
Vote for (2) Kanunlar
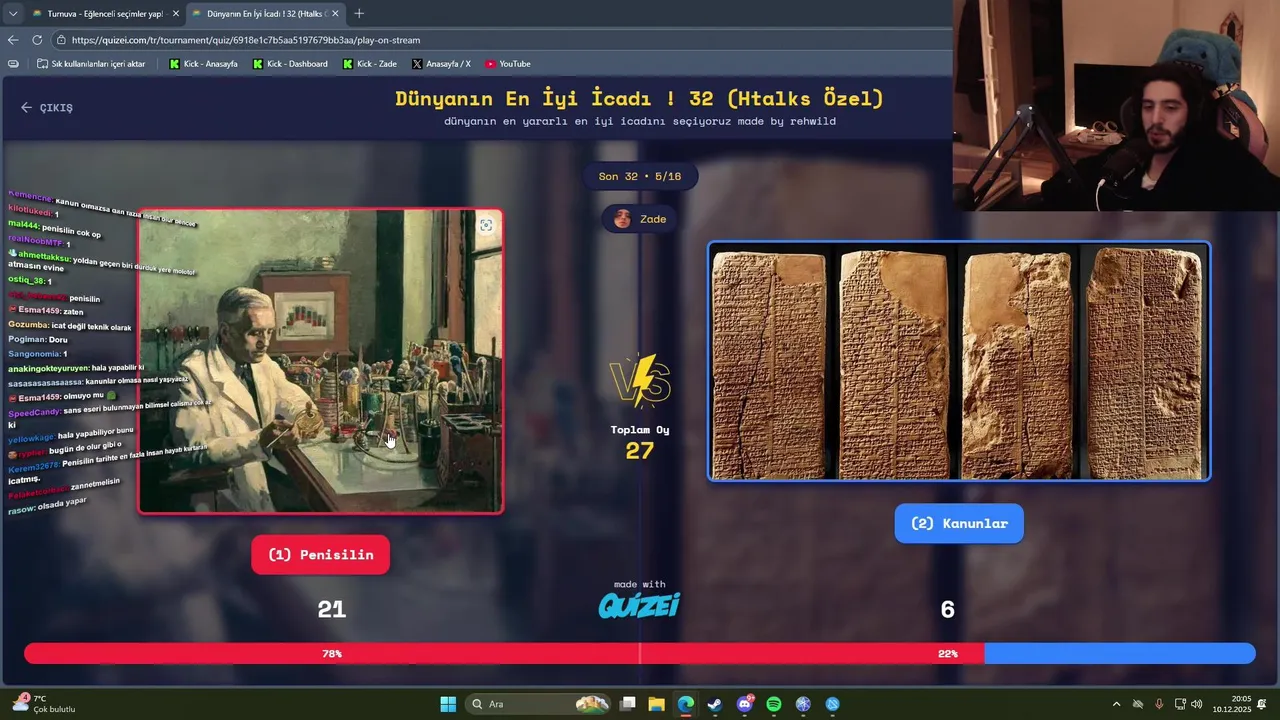(959, 523)
